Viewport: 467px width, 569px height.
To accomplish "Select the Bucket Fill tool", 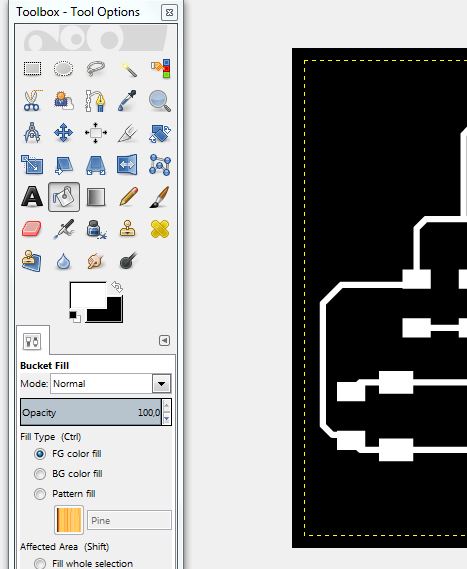I will (x=64, y=197).
